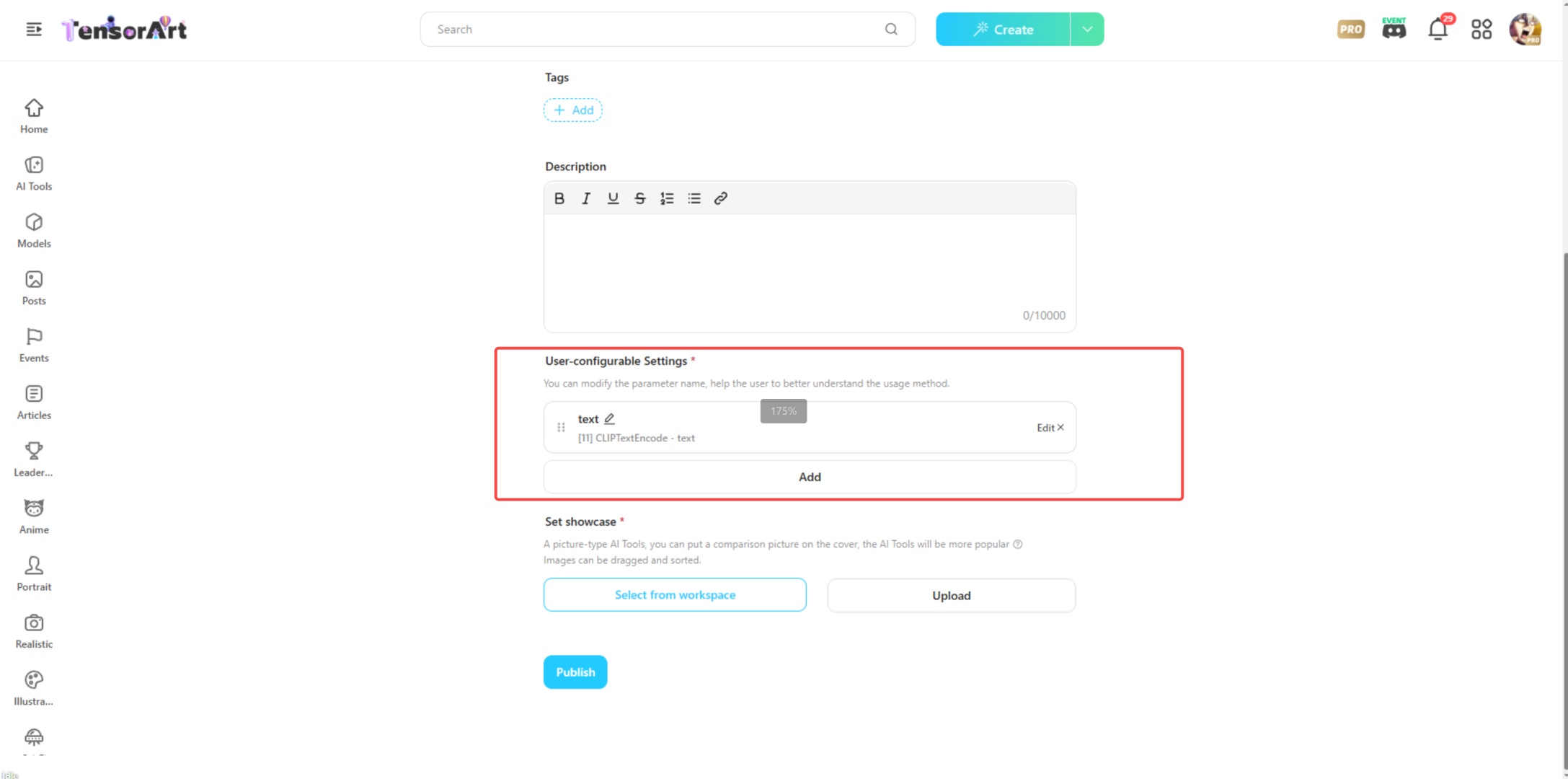The width and height of the screenshot is (1568, 779).
Task: Collapse the sidebar with hamburger icon
Action: 34,30
